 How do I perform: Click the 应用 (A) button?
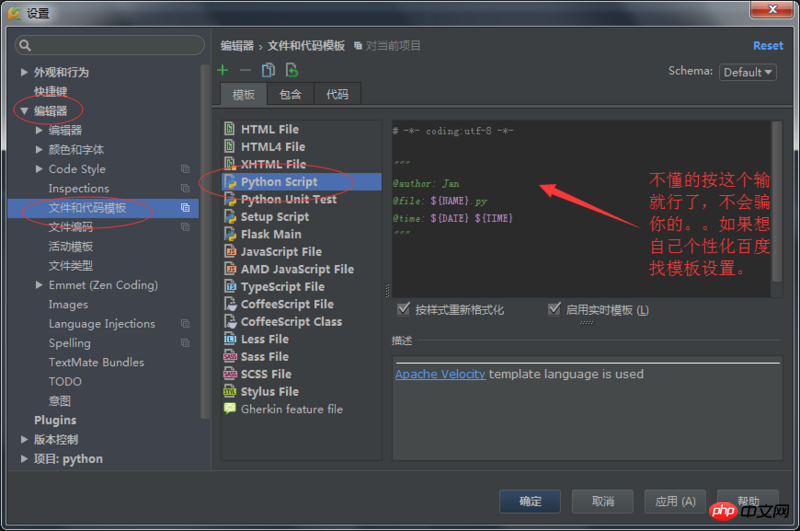(675, 501)
